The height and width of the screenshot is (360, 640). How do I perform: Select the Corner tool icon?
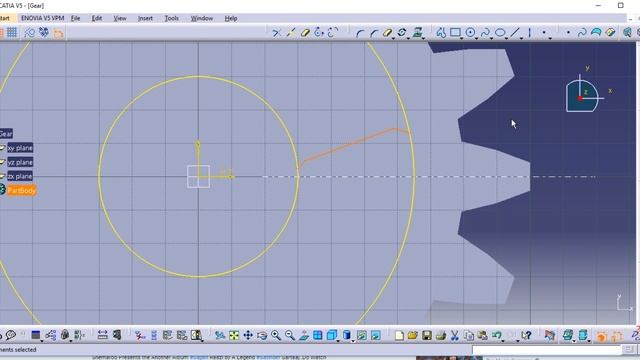pos(360,33)
